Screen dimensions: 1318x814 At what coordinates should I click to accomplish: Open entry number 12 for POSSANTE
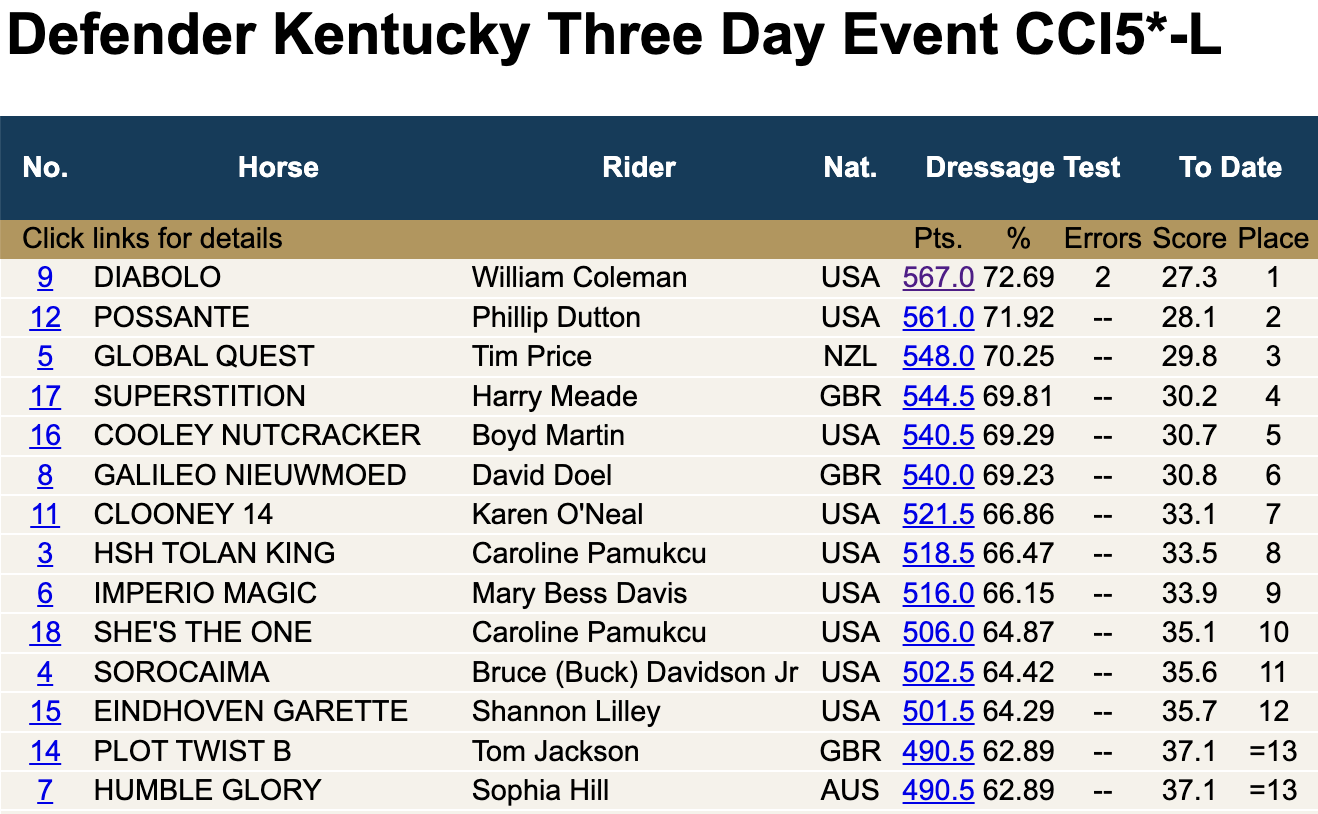(45, 317)
